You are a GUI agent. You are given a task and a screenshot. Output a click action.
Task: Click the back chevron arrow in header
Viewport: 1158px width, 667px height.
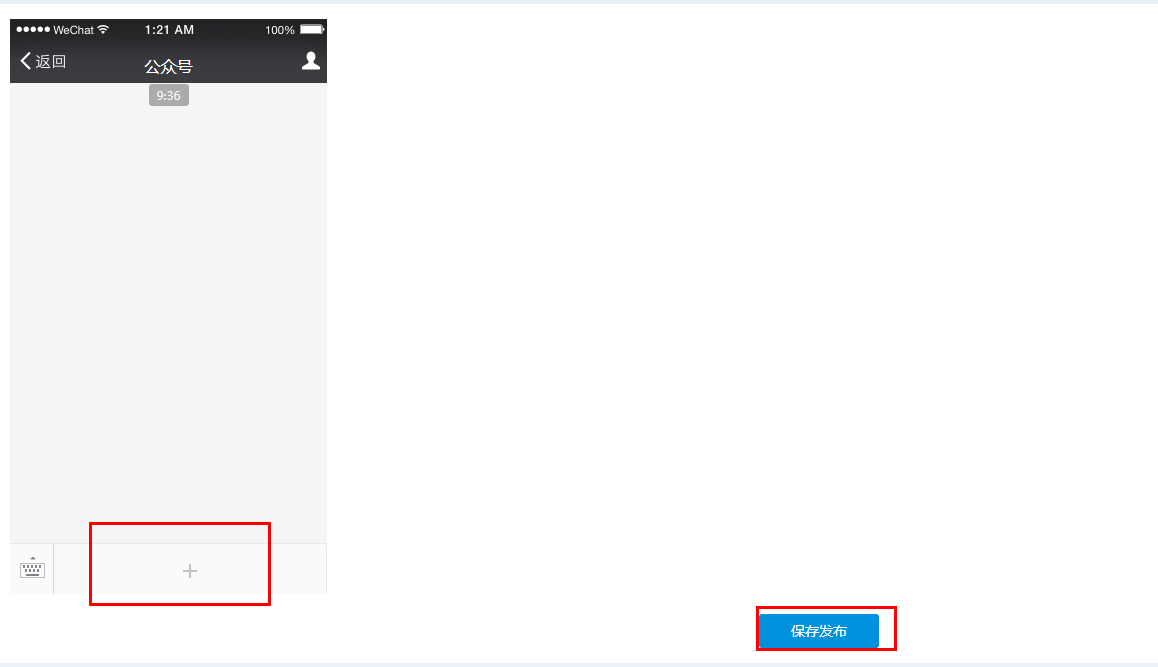25,61
